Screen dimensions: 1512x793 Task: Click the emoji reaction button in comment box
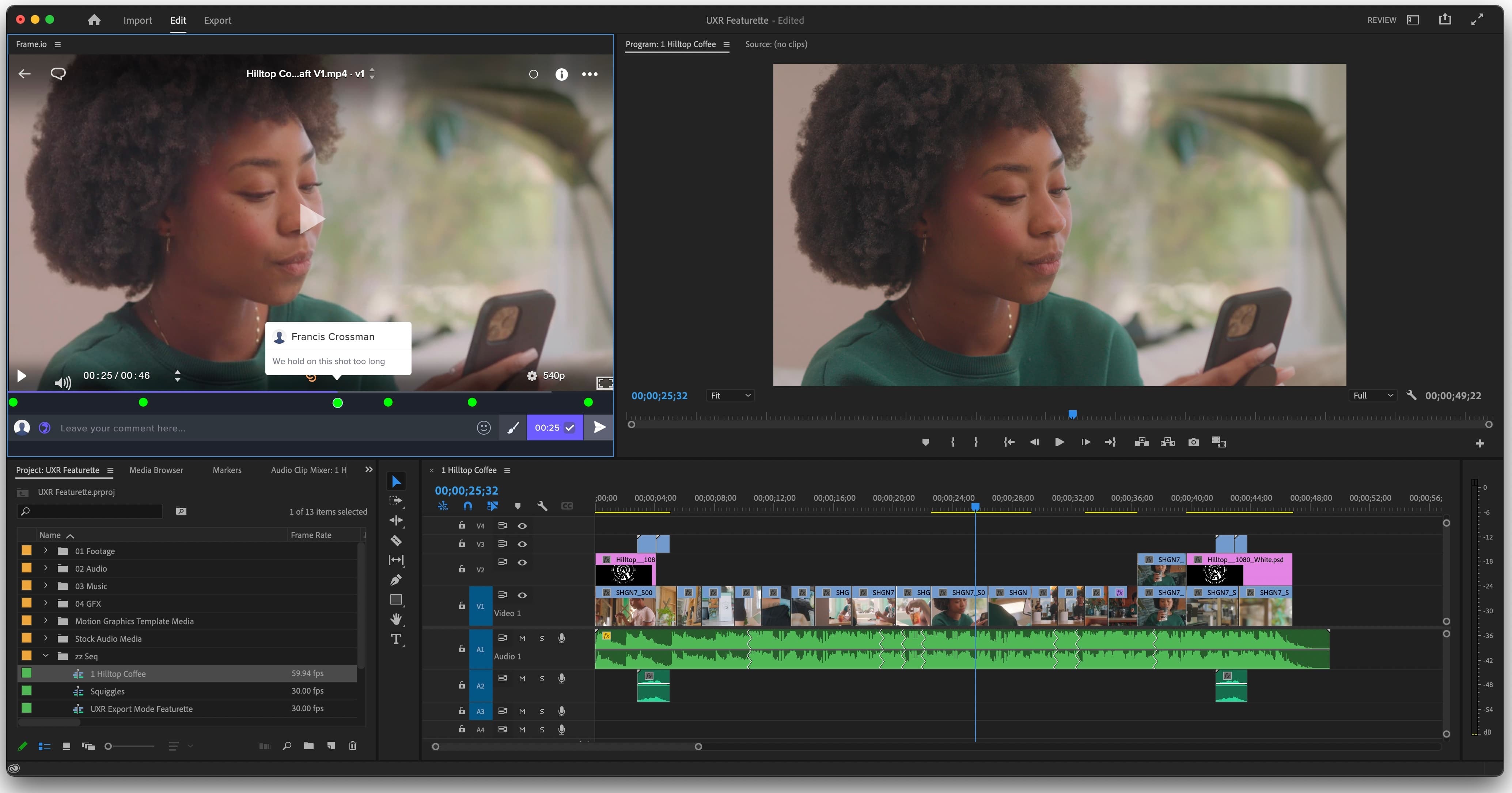tap(483, 427)
